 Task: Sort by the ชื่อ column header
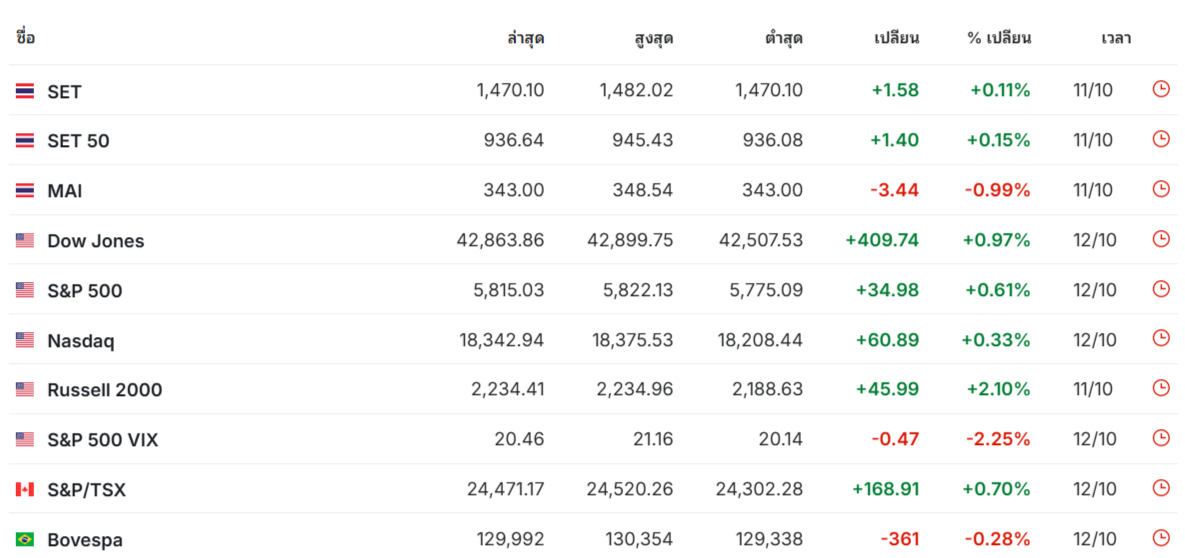click(25, 38)
